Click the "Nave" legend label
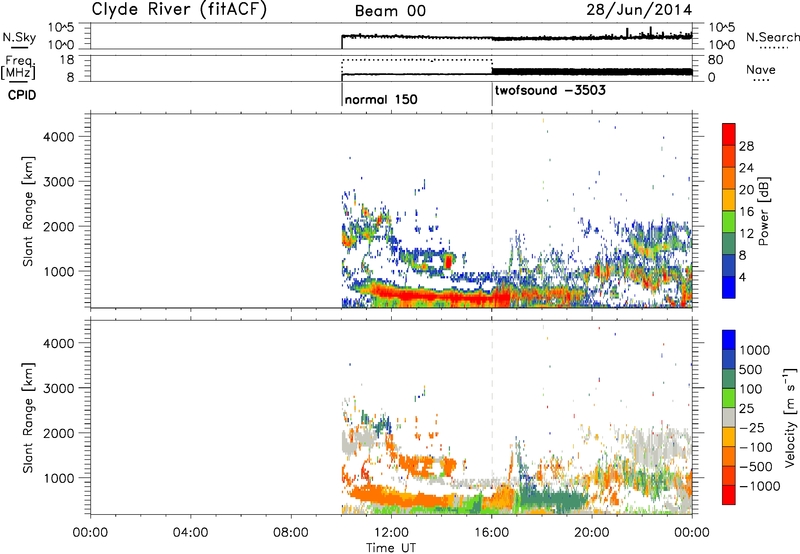The image size is (800, 554). 761,69
